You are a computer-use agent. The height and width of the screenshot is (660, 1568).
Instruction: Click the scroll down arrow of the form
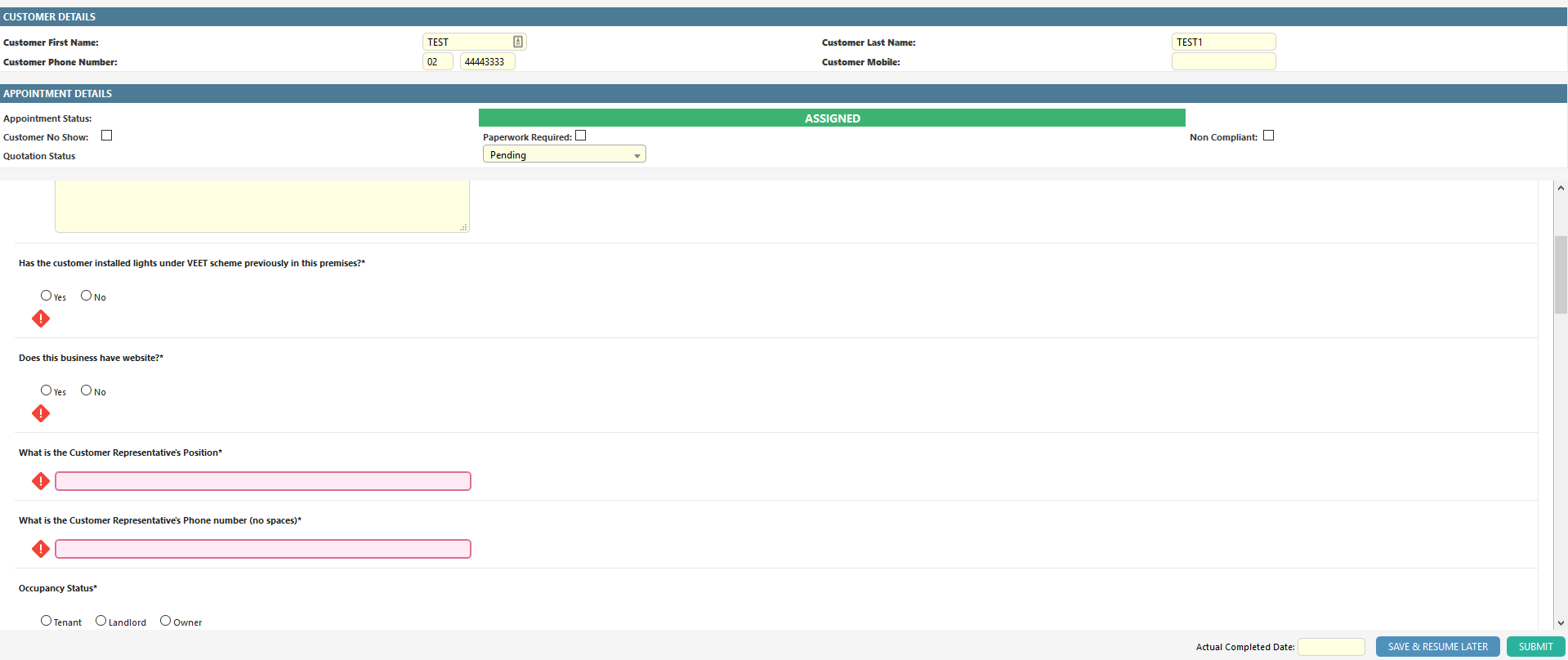(1561, 622)
